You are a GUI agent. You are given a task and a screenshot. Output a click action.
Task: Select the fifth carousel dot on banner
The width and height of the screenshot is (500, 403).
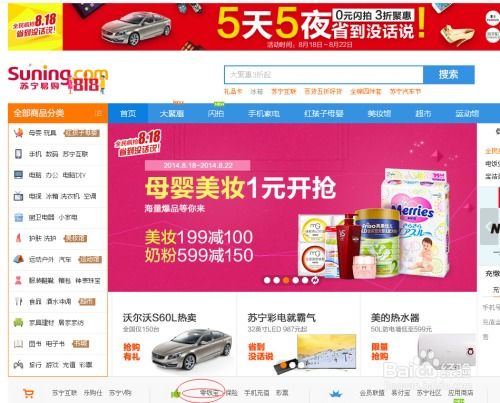click(x=305, y=280)
